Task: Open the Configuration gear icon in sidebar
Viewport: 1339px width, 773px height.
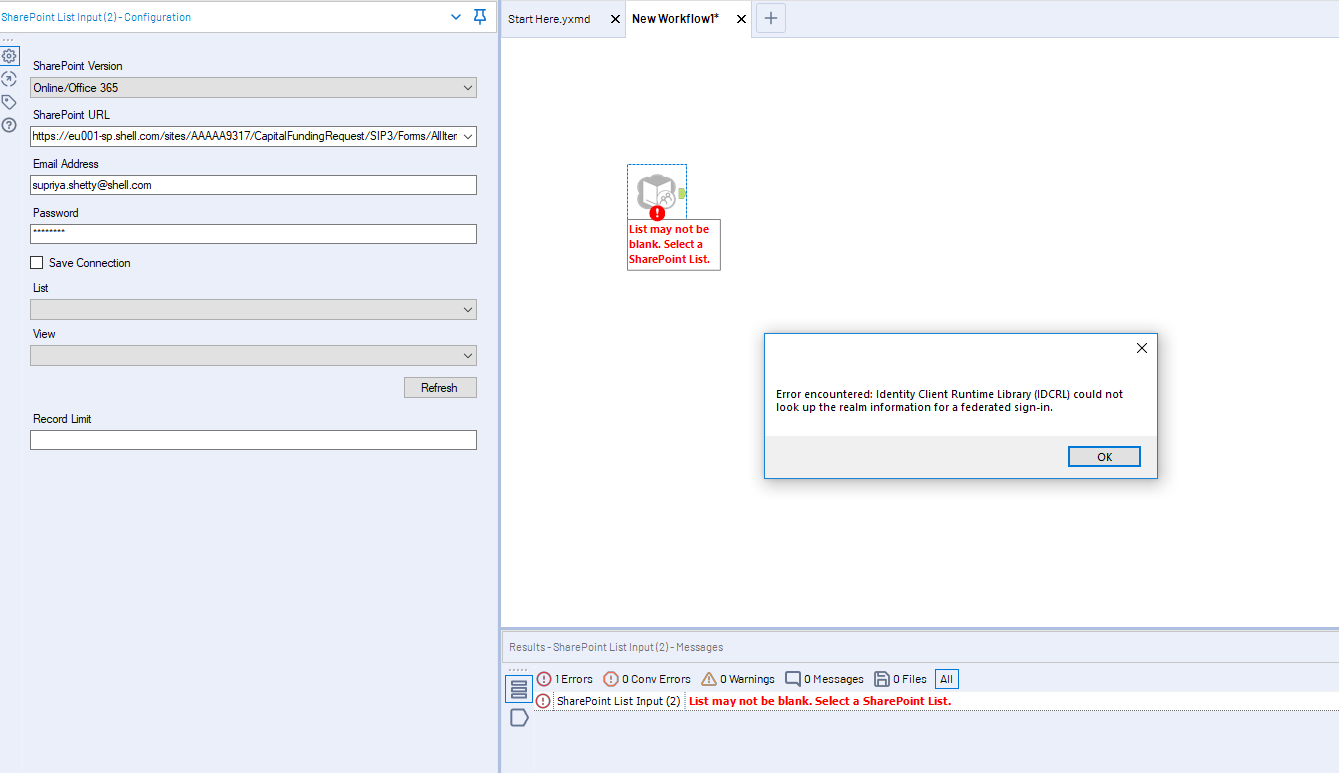Action: [10, 56]
